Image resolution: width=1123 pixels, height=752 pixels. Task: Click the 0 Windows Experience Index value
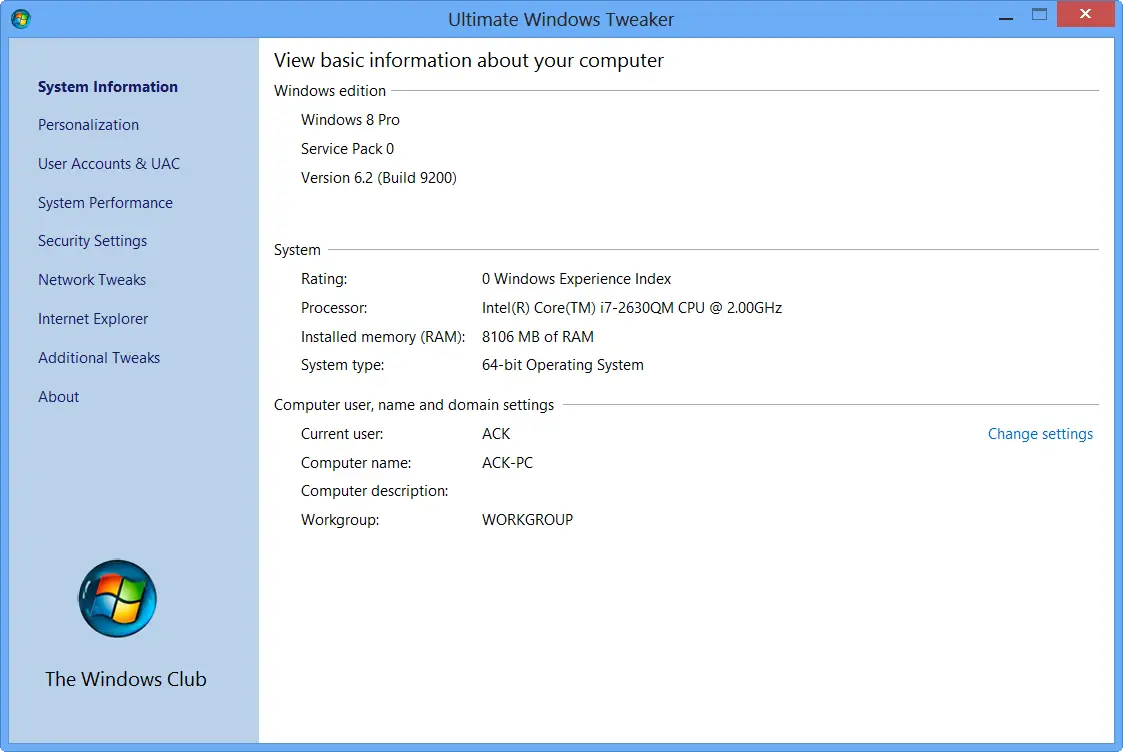tap(577, 279)
